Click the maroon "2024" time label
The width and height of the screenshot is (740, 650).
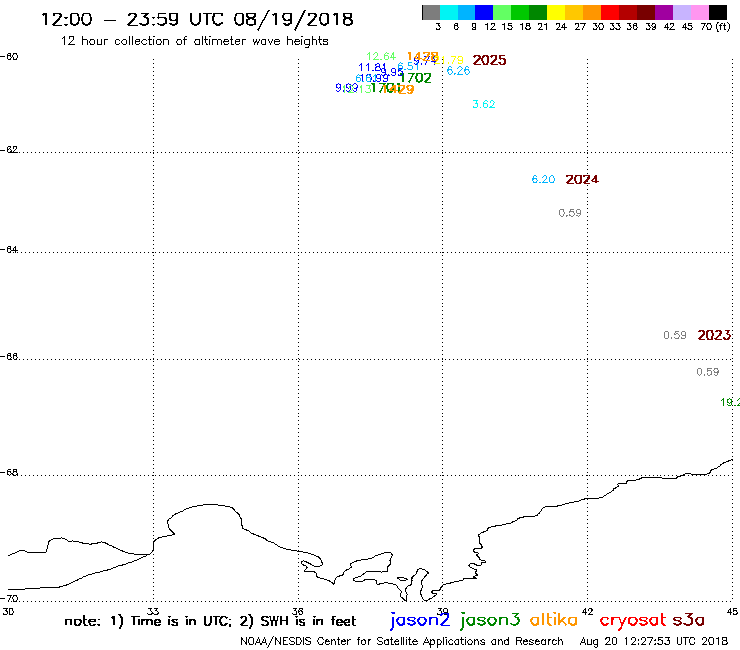point(582,179)
